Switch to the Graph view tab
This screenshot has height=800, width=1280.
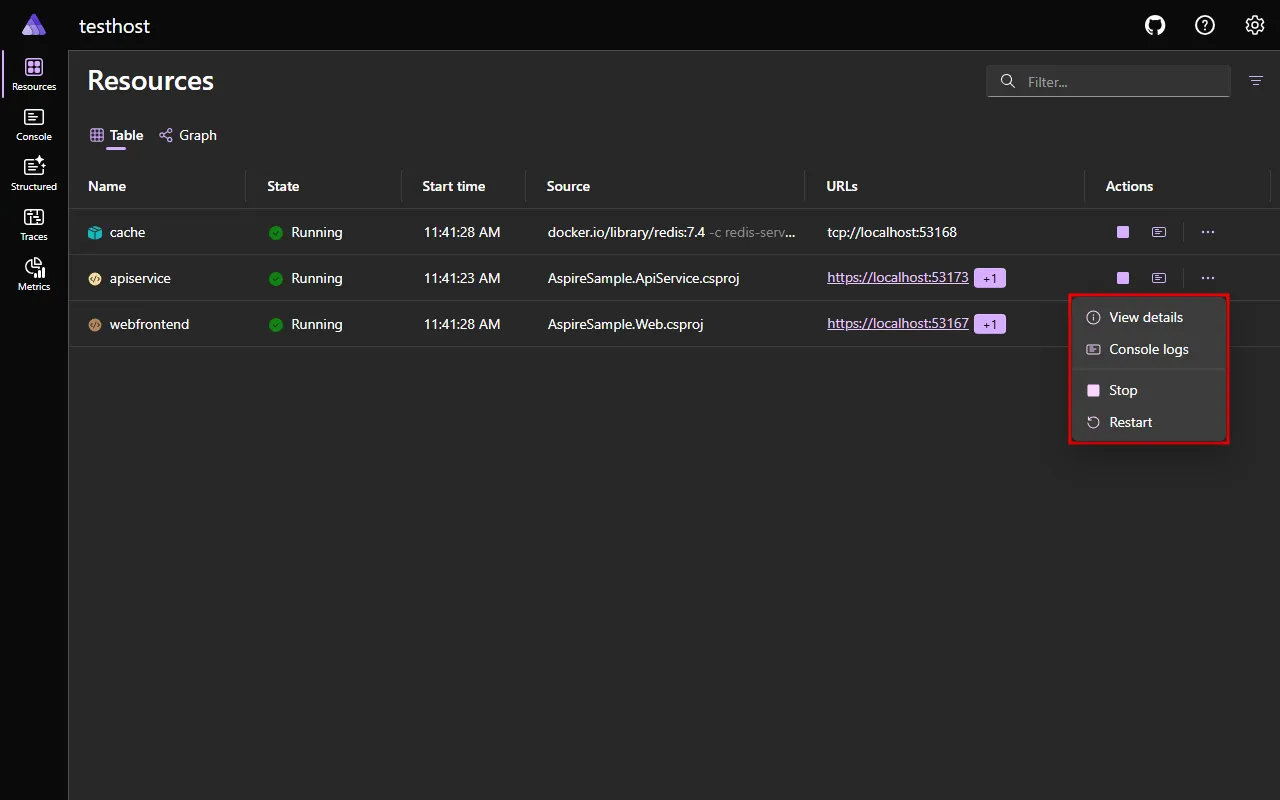(x=188, y=135)
